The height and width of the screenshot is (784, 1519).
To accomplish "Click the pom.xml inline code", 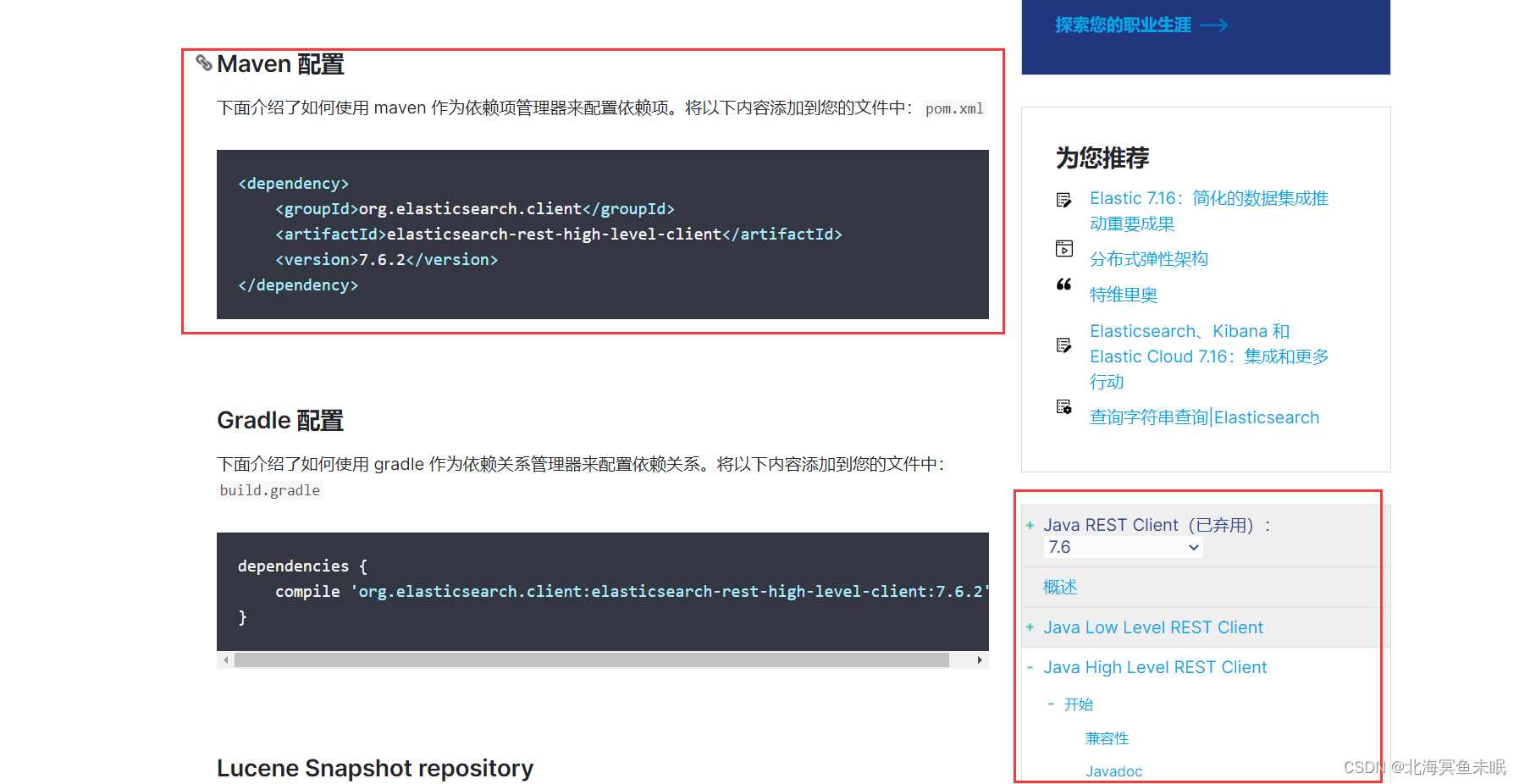I will coord(954,108).
